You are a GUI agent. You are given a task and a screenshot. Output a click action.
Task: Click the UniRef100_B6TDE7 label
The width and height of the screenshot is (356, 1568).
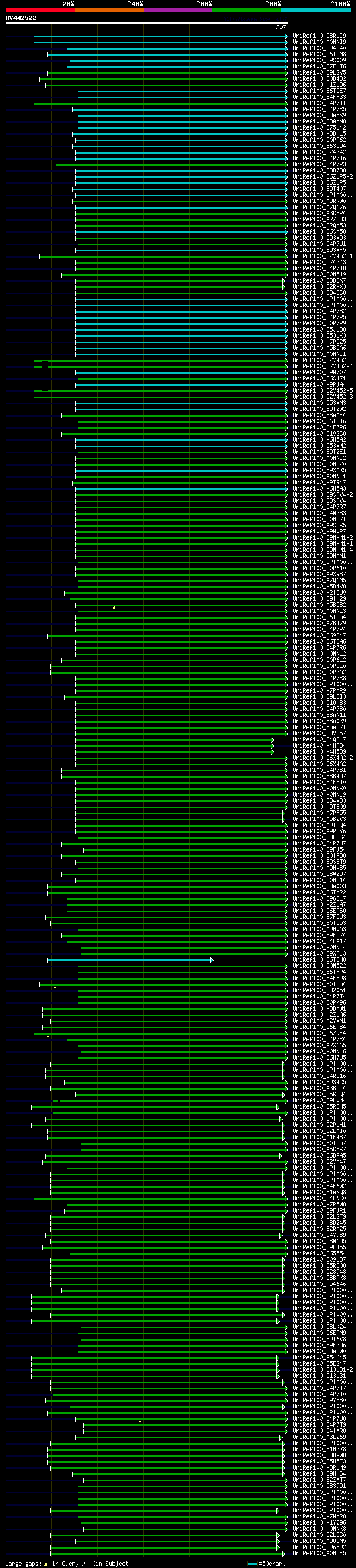pos(319,91)
